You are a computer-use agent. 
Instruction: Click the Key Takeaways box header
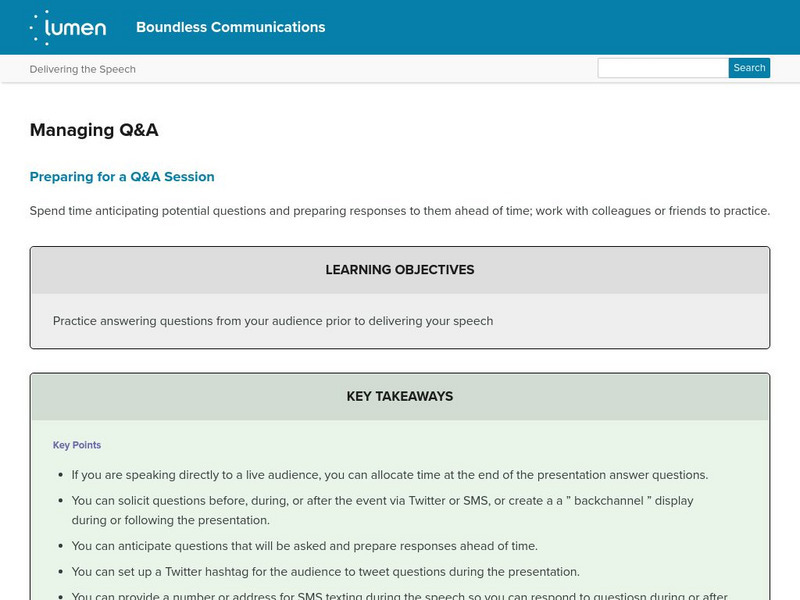(x=400, y=396)
